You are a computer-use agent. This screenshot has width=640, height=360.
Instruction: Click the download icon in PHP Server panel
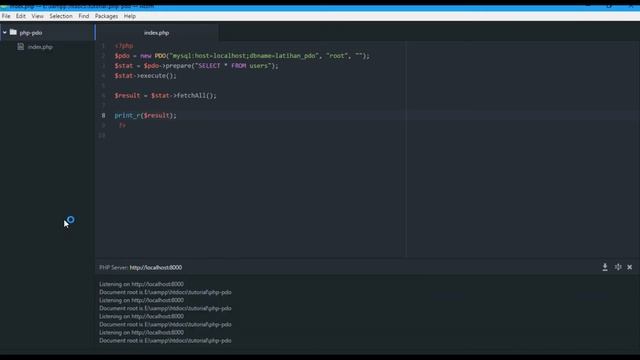click(x=605, y=267)
